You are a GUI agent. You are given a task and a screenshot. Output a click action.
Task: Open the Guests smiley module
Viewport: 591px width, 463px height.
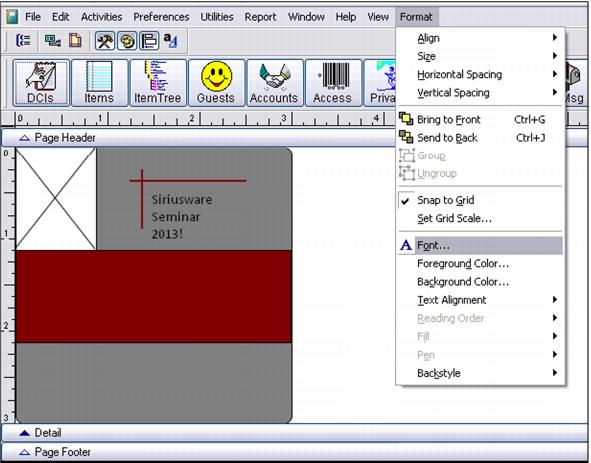pos(216,83)
